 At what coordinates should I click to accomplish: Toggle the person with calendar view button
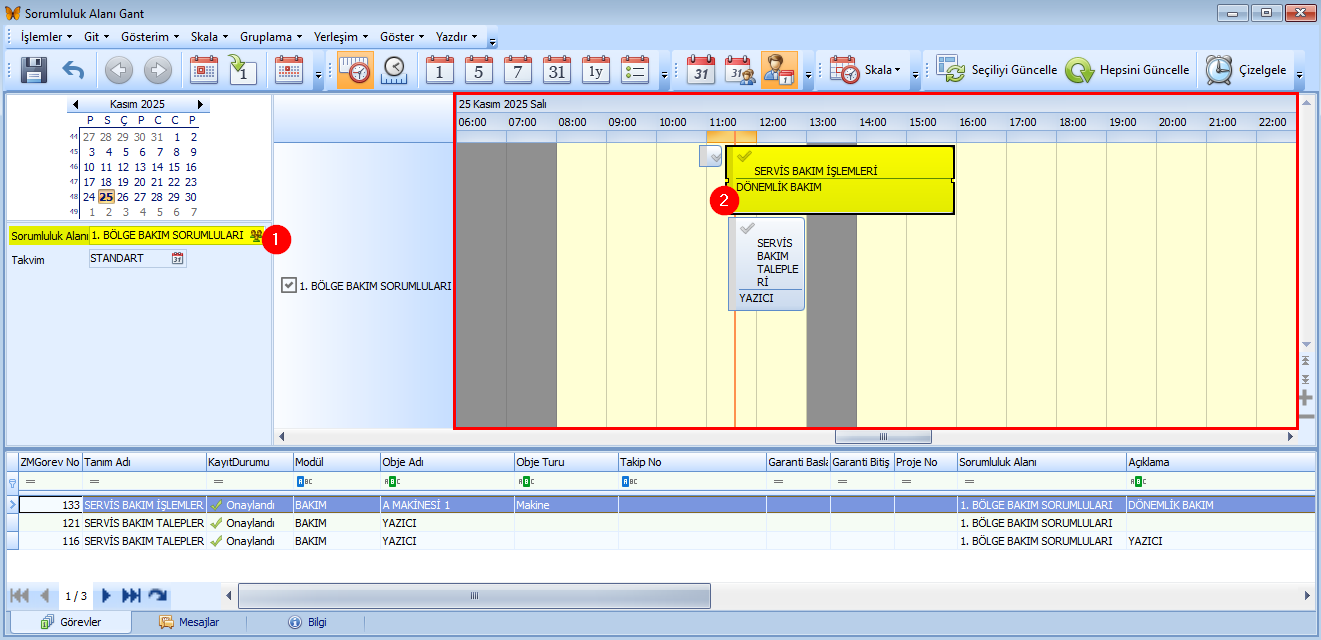pos(779,70)
